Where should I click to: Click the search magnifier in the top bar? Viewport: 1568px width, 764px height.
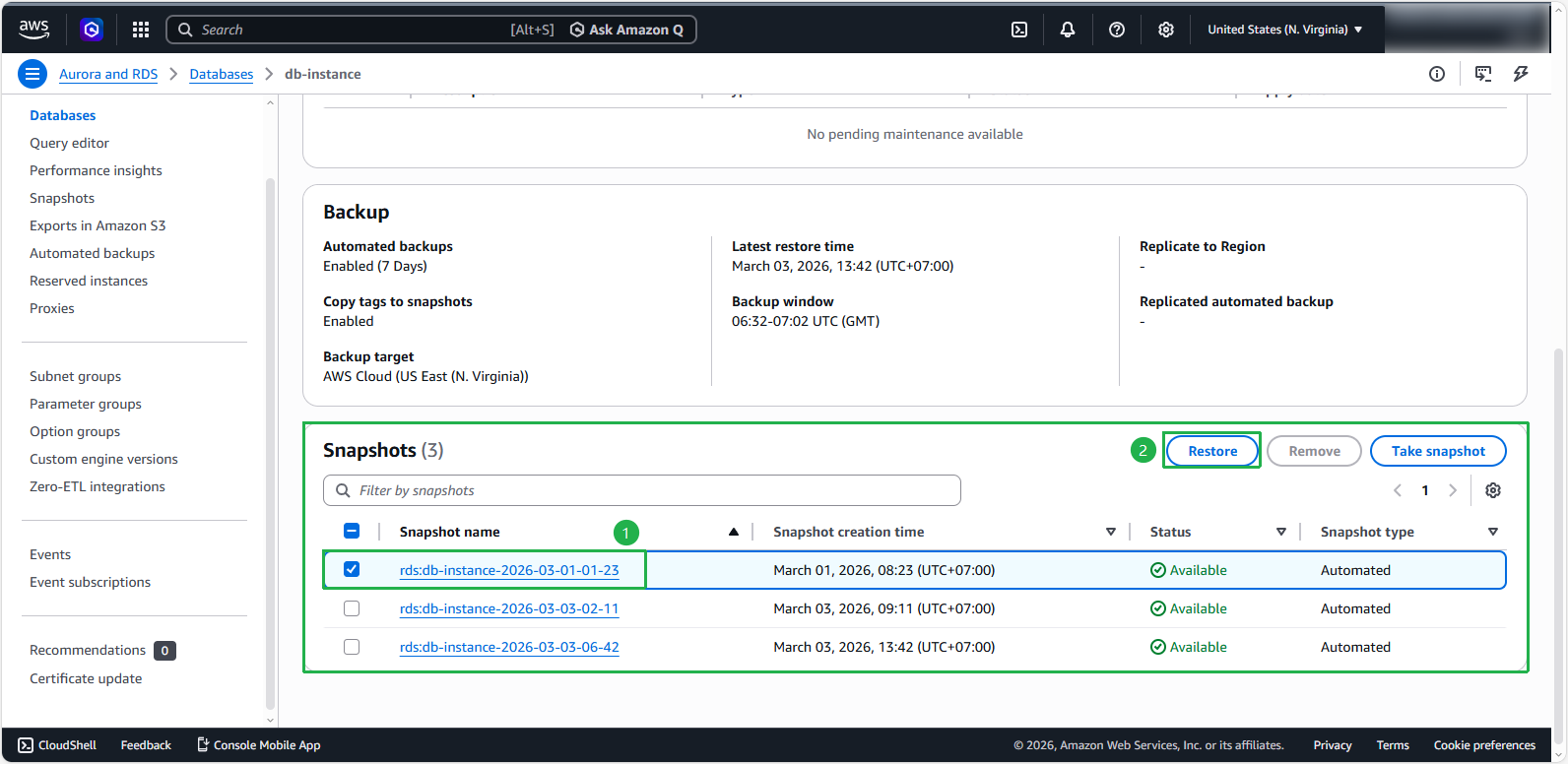click(x=185, y=30)
